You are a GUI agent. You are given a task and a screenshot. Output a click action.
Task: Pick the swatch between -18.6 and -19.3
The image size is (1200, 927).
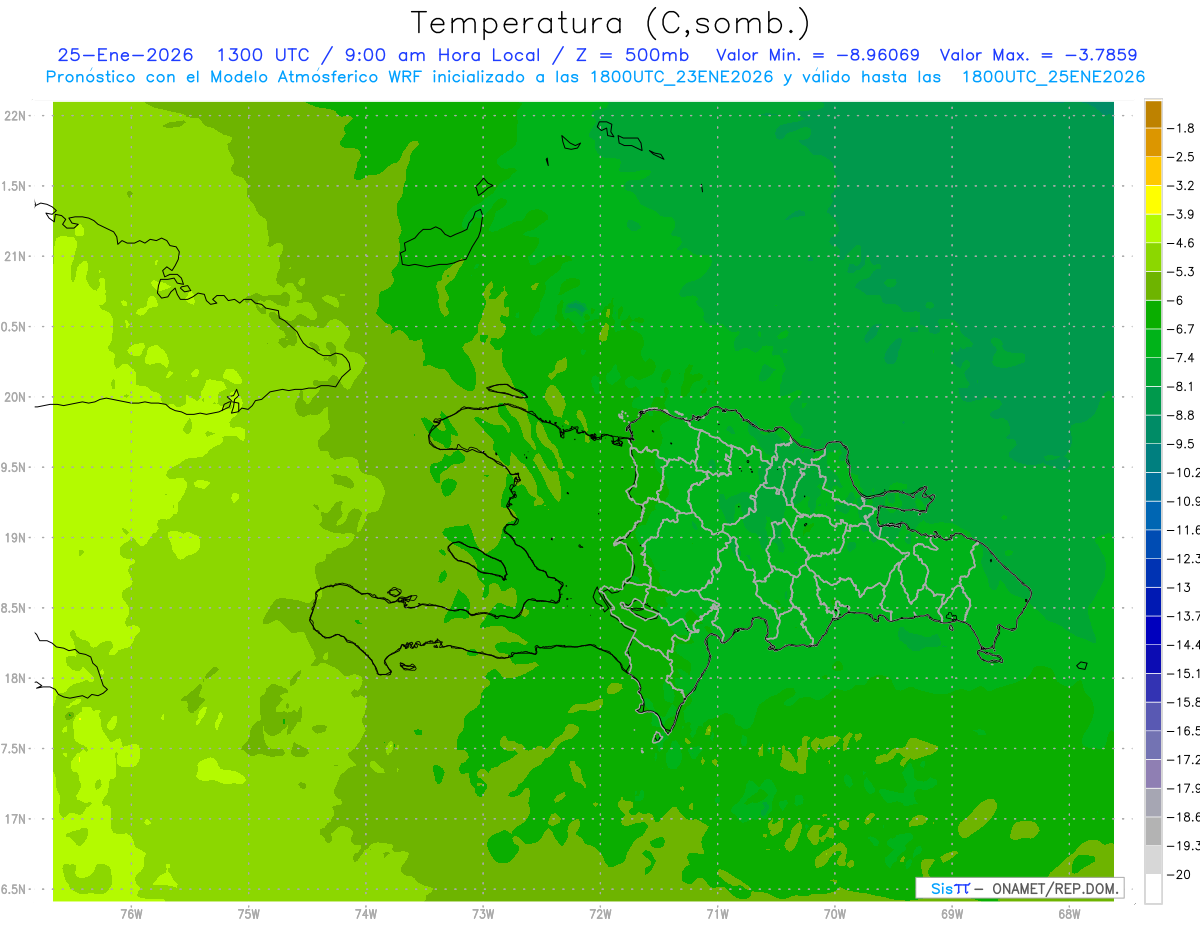[x=1153, y=831]
